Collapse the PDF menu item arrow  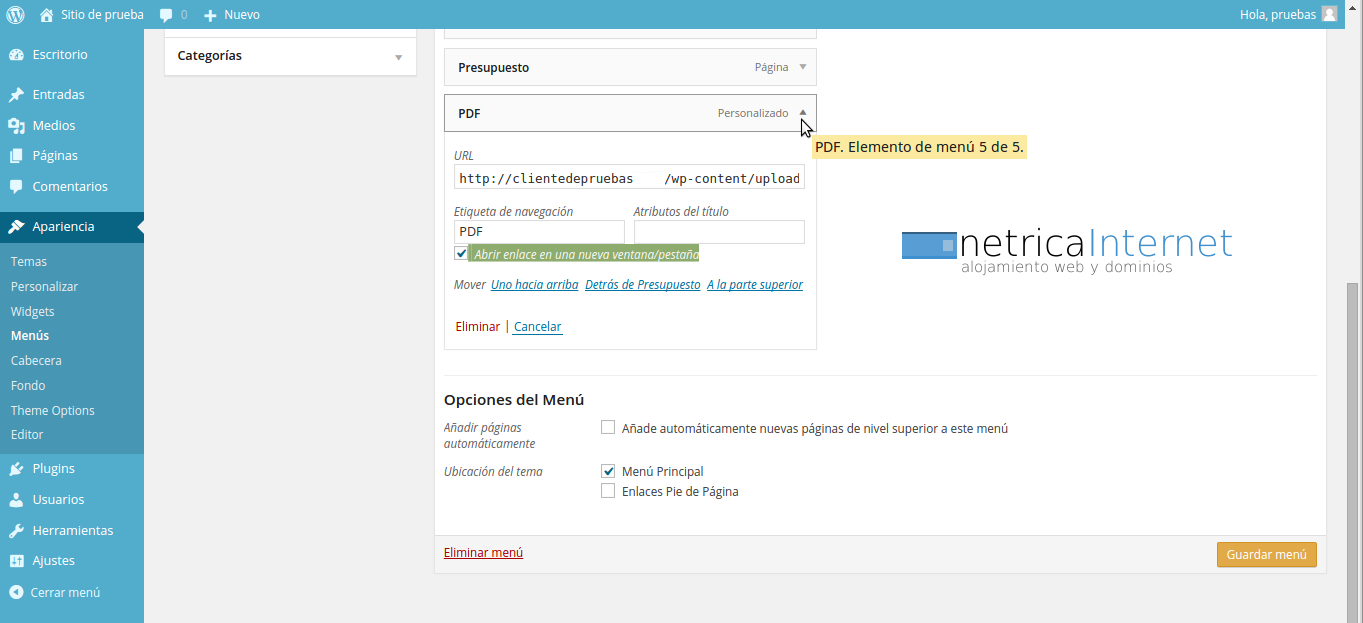tap(802, 113)
